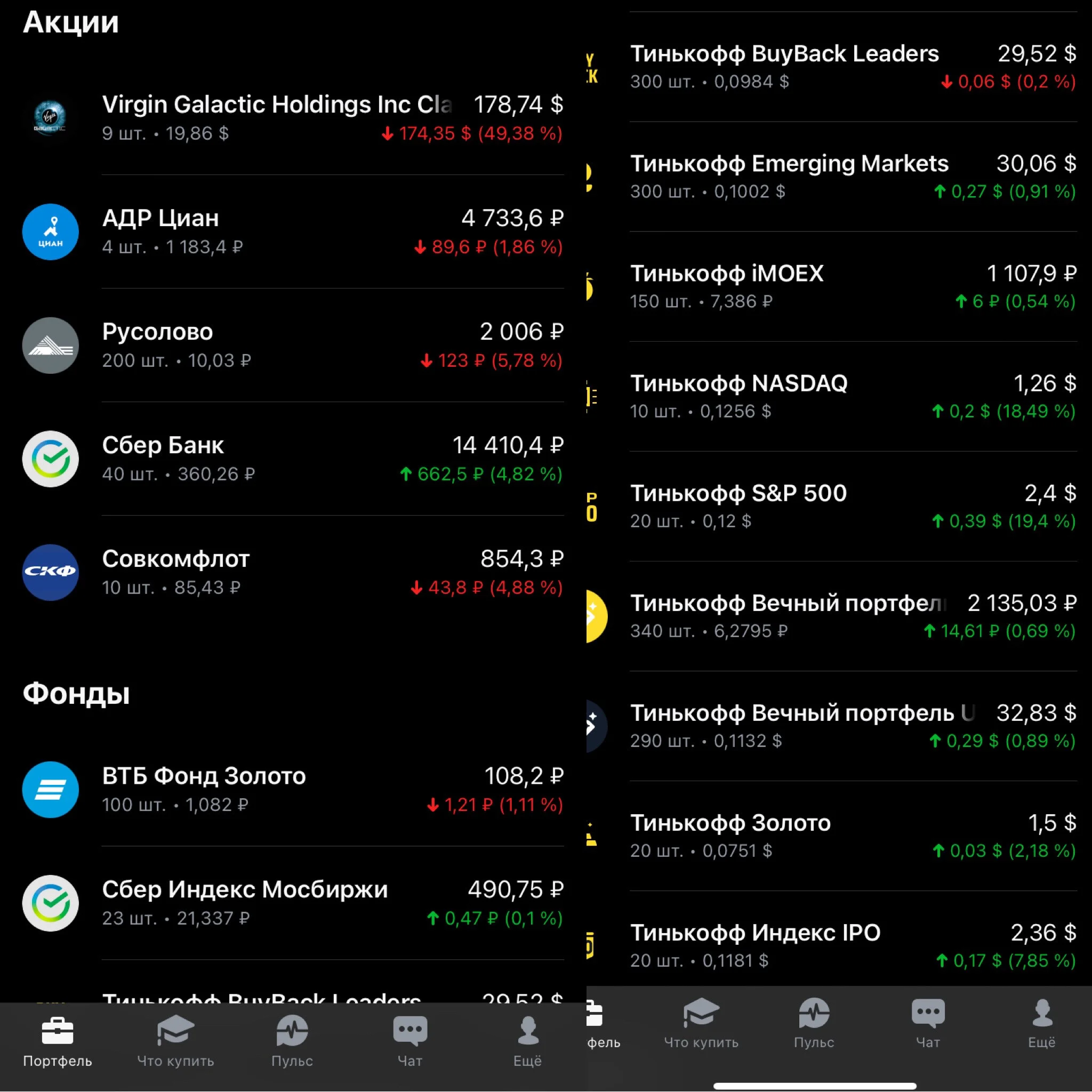Open Чат tab in right screenshot
Image resolution: width=1092 pixels, height=1092 pixels.
[x=928, y=1024]
